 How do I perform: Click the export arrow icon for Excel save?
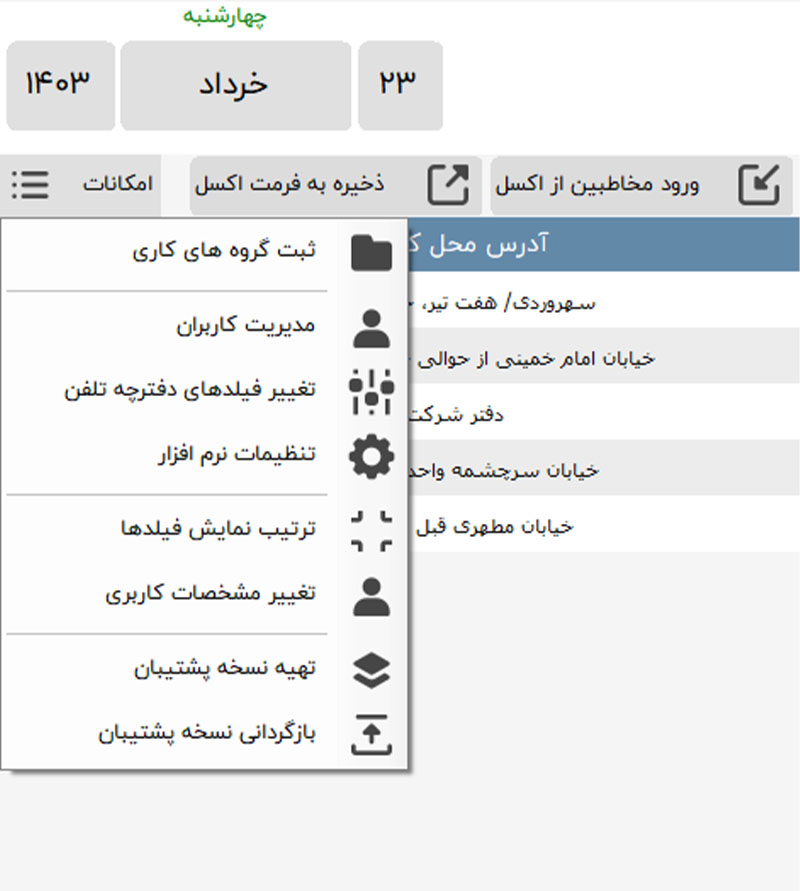448,185
